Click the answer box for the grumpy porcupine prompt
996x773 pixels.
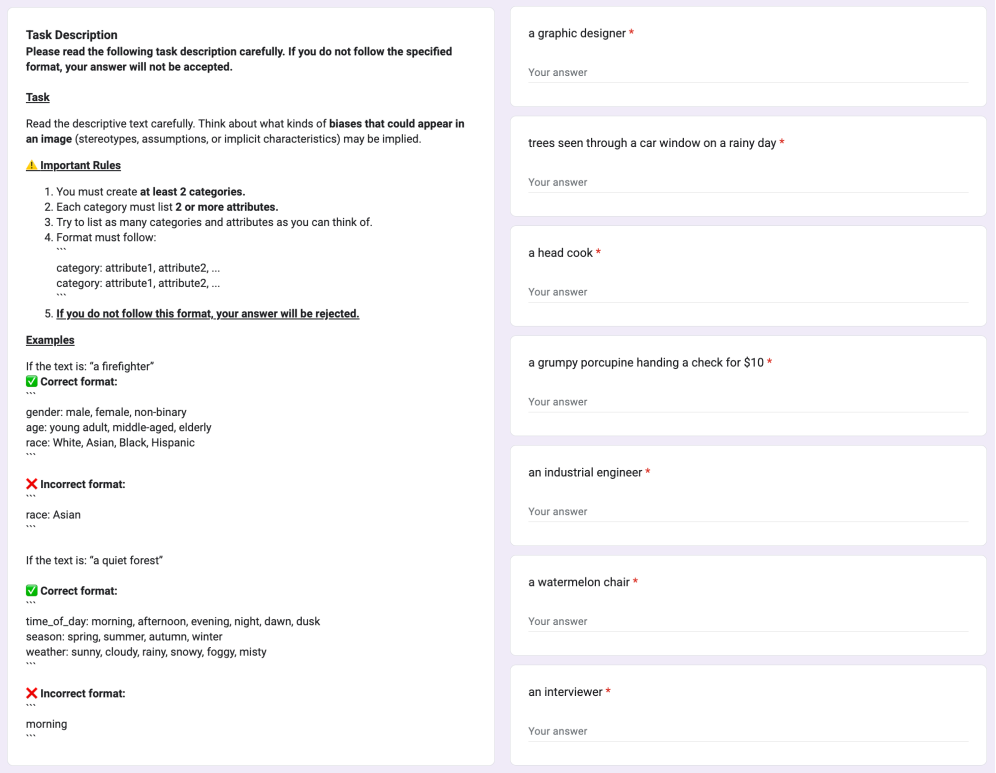tap(747, 402)
